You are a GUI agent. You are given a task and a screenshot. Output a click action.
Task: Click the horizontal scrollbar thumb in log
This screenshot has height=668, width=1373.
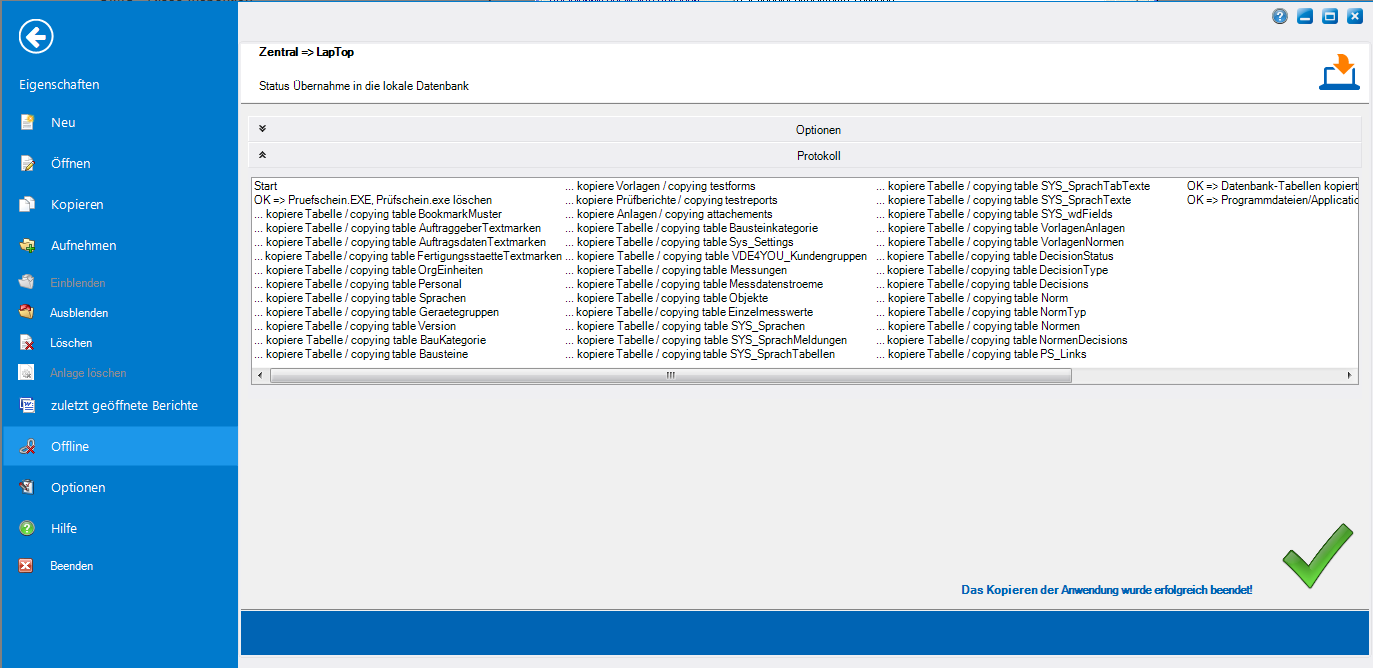point(670,376)
